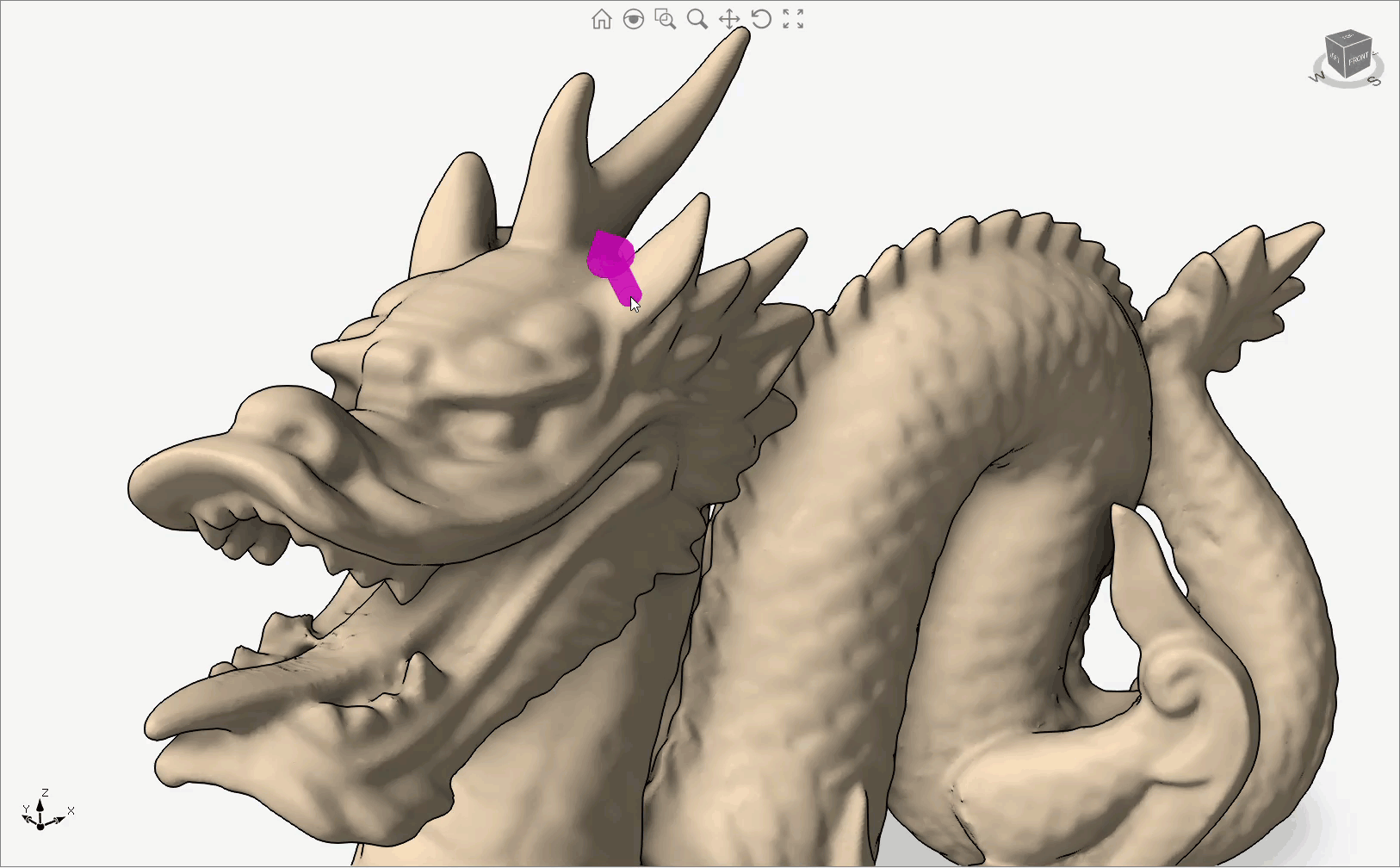Click the W compass label
The width and height of the screenshot is (1400, 868).
[1317, 77]
